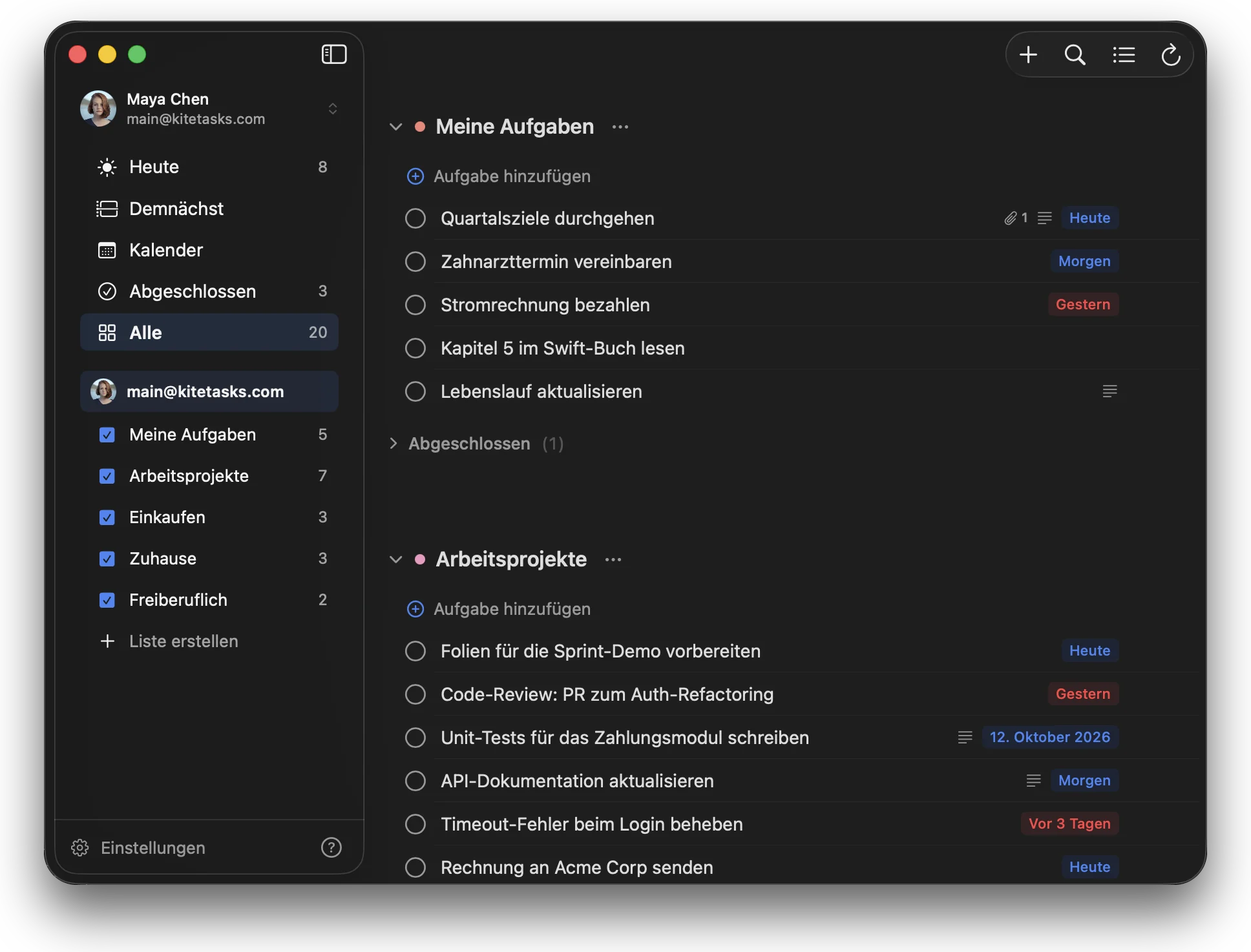Uncheck the Einkaufen list checkbox

[x=107, y=517]
